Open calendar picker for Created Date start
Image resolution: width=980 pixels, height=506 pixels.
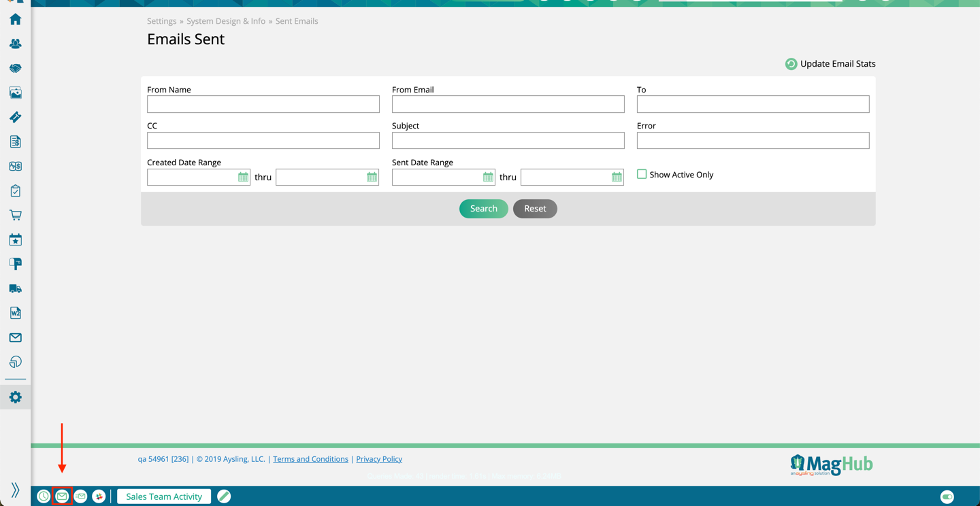(x=243, y=177)
